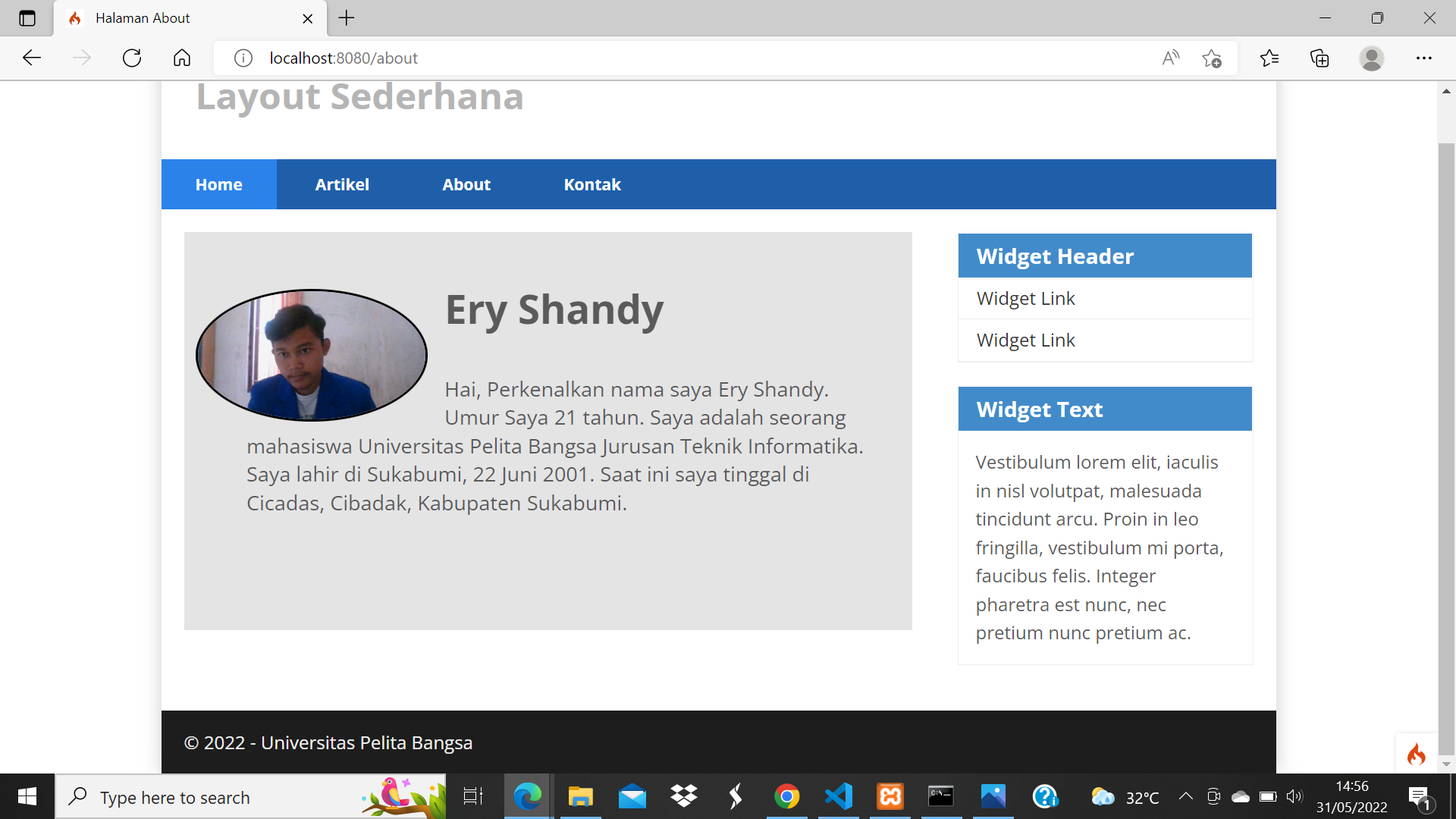Viewport: 1456px width, 819px height.
Task: Open the site information icon in address bar
Action: tap(243, 58)
